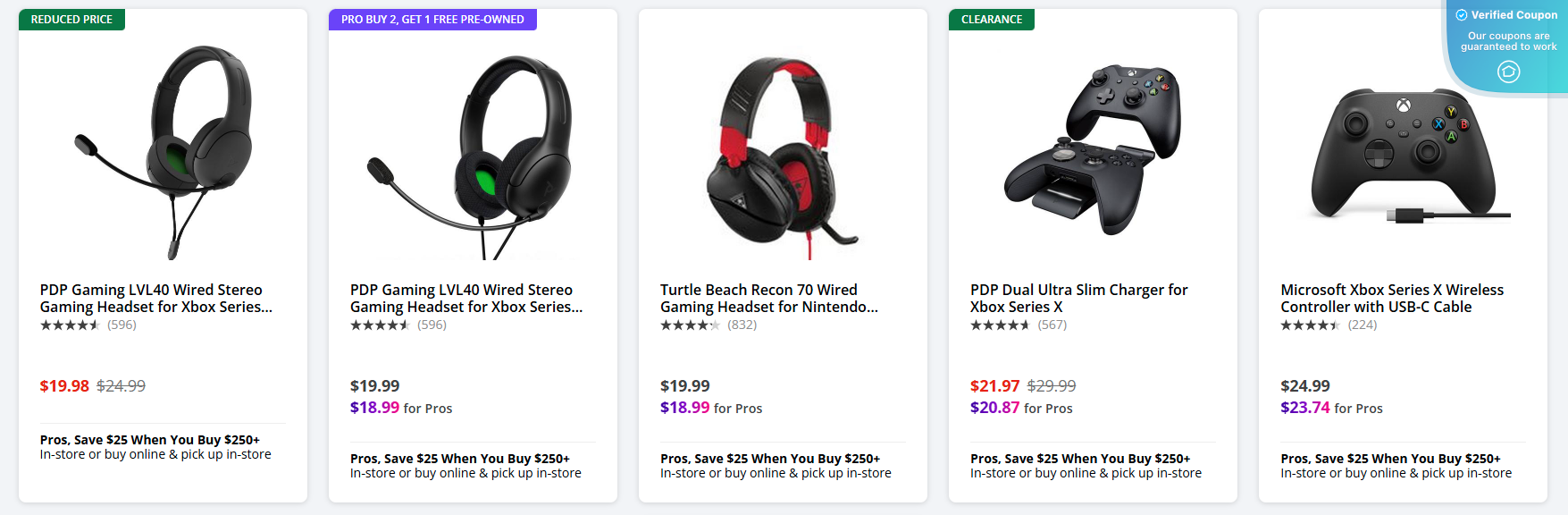This screenshot has width=1568, height=515.
Task: Click the (224) review count for the controller
Action: 1362,326
